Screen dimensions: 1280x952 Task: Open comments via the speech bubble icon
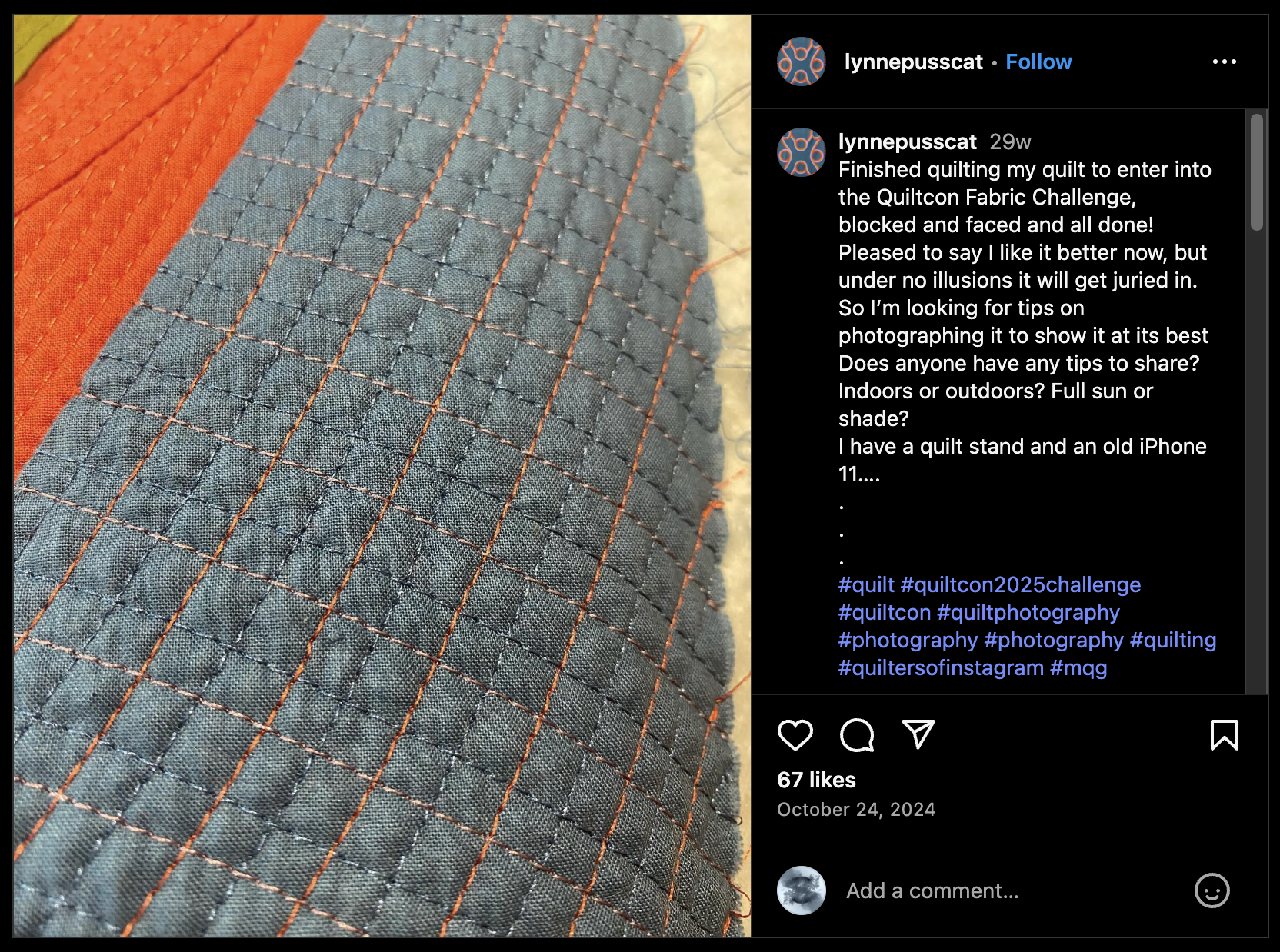857,735
